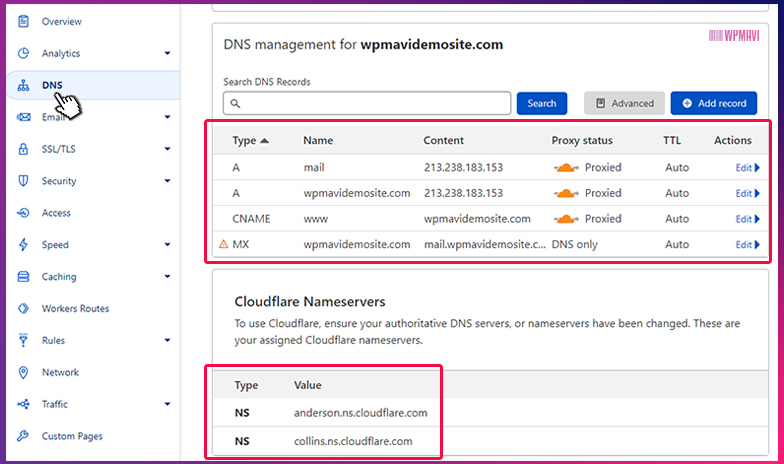Viewport: 784px width, 464px height.
Task: Click the blue Search button
Action: click(x=542, y=104)
